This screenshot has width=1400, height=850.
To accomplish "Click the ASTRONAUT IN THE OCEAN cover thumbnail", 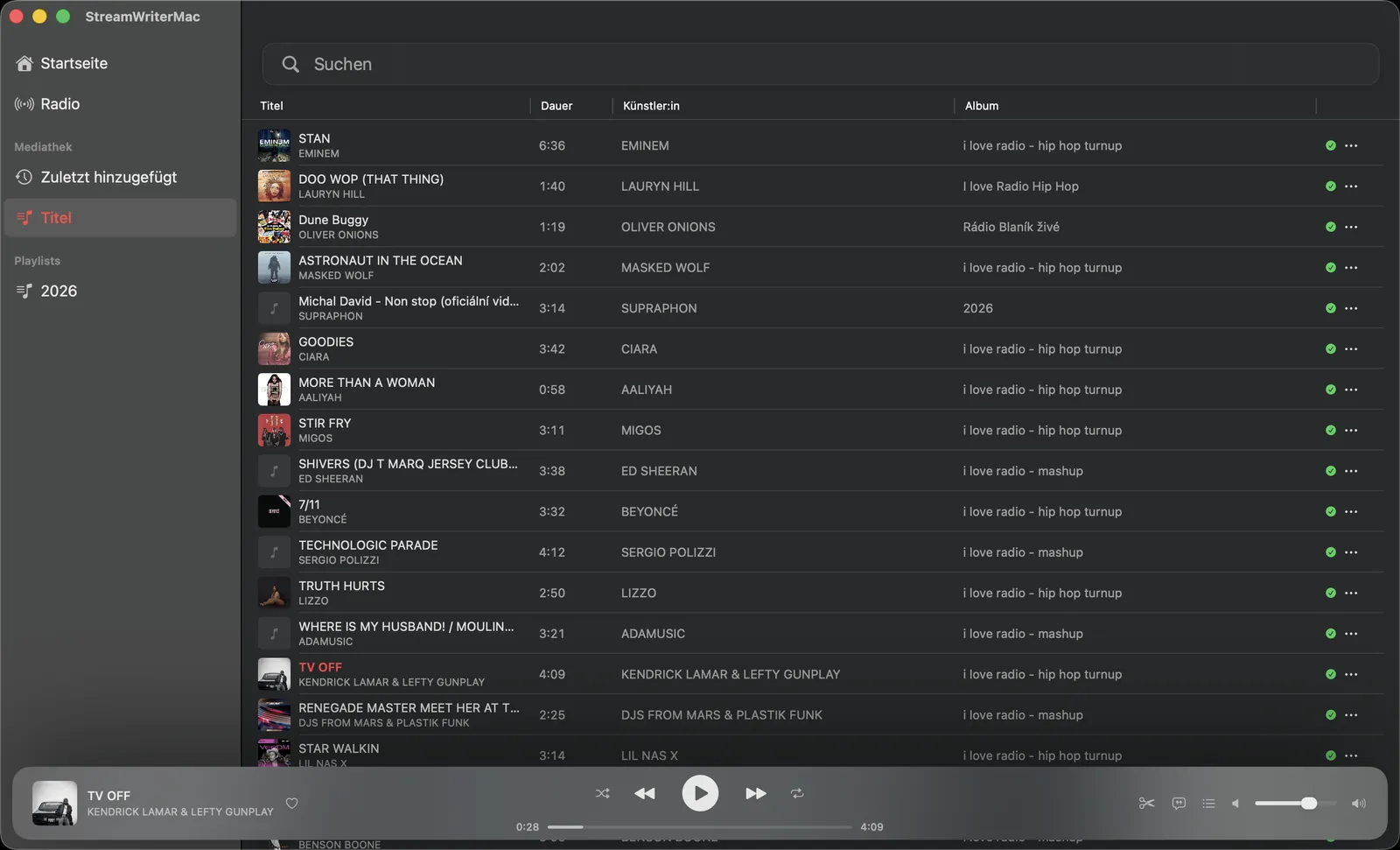I will (x=274, y=267).
